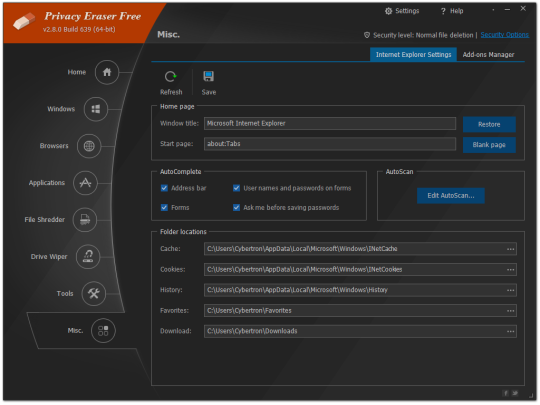The height and width of the screenshot is (405, 540).
Task: Open the Windows cleaning section icon
Action: click(96, 109)
